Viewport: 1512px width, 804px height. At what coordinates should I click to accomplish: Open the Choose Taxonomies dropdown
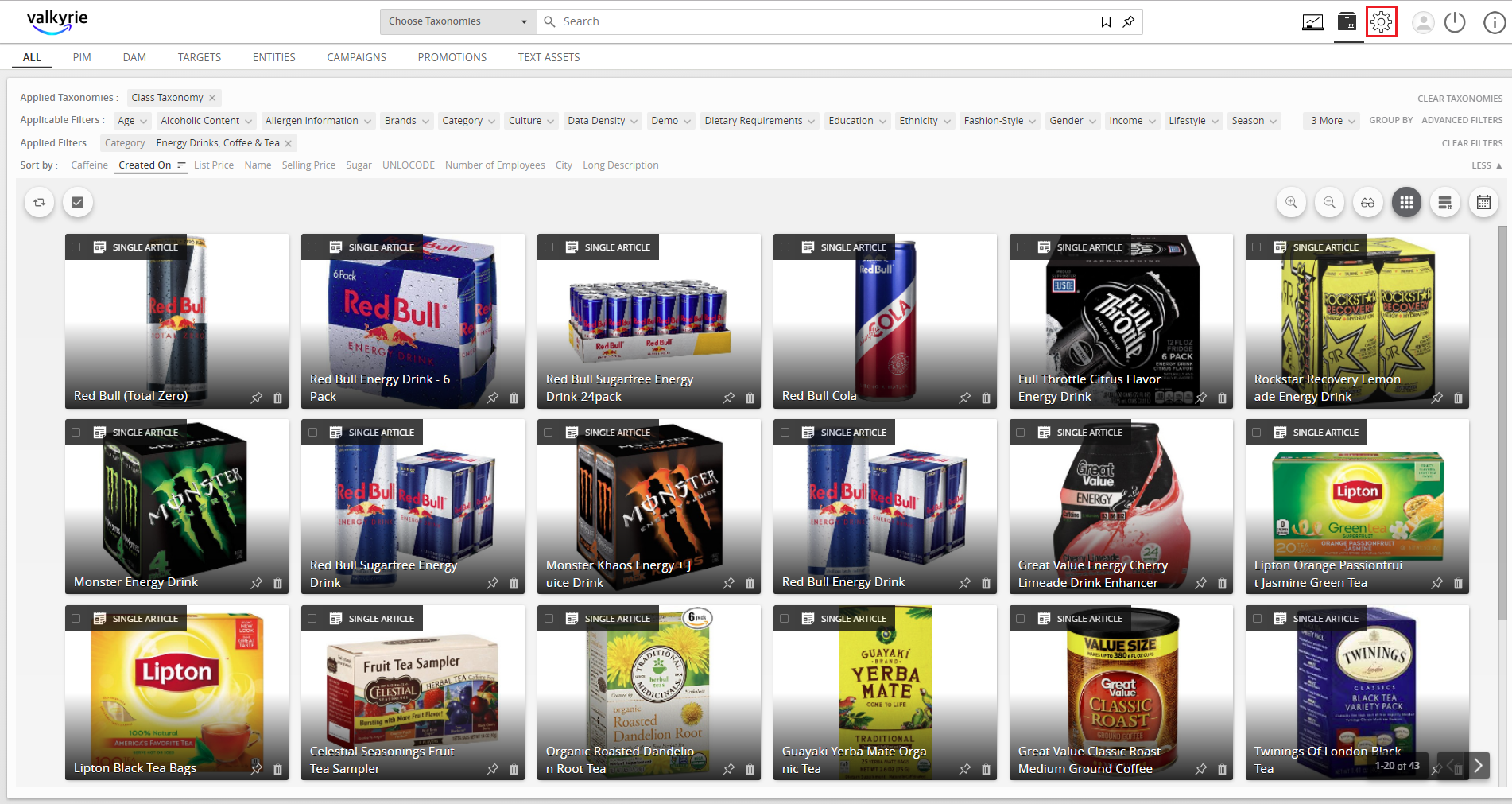[459, 21]
